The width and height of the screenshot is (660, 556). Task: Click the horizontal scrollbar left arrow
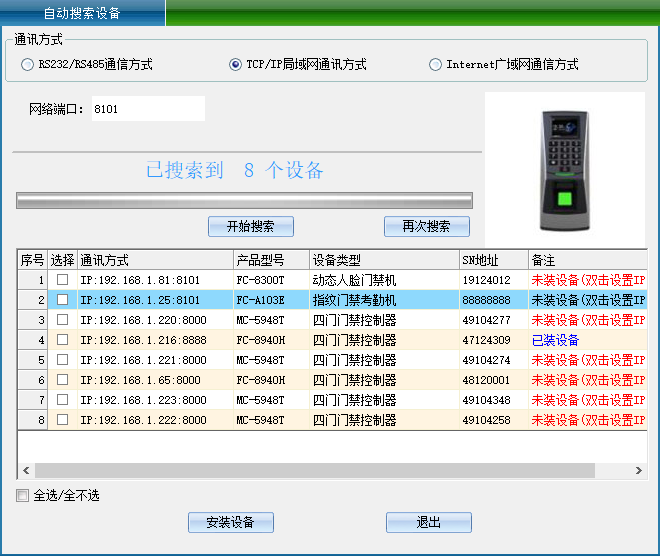pos(25,470)
